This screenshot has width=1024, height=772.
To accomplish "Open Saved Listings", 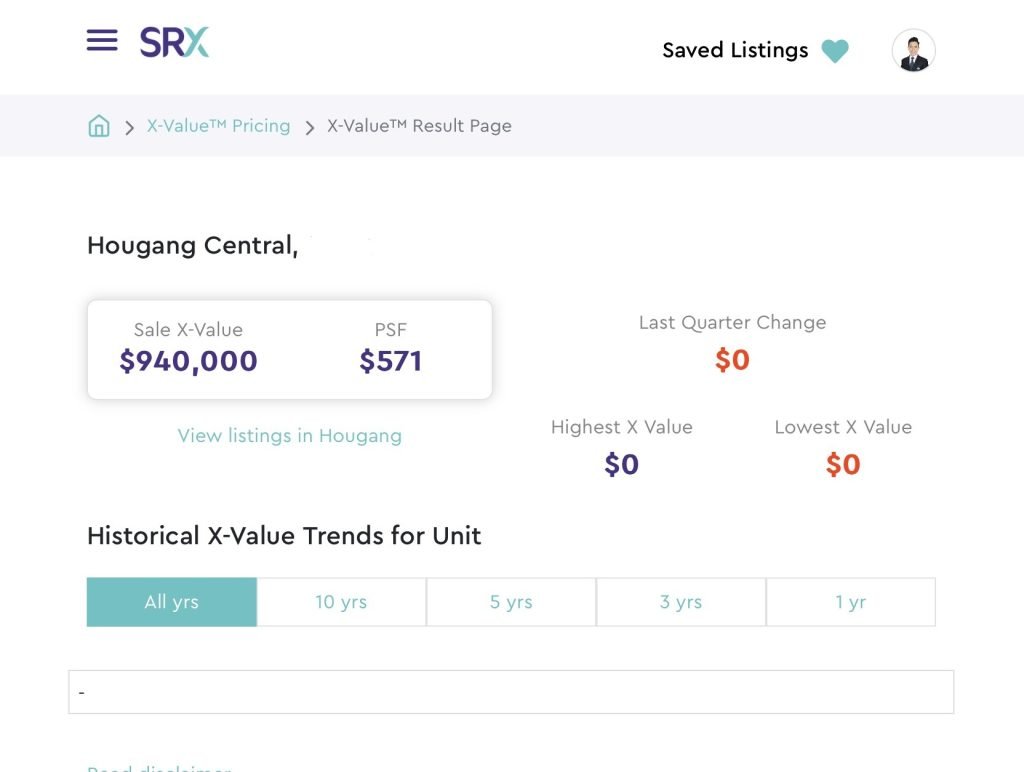I will [735, 50].
